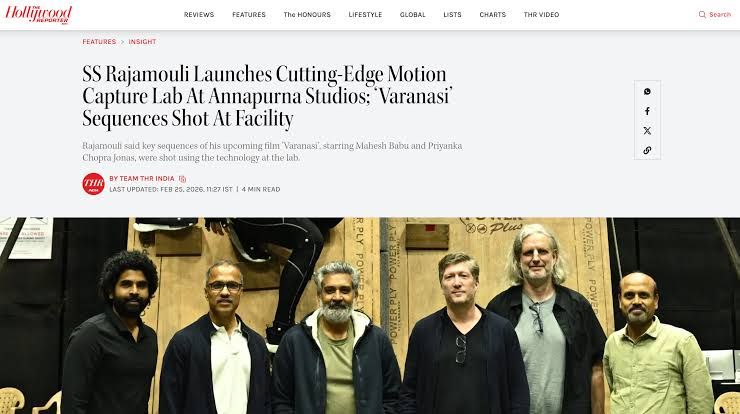Go to The Honours section
Screen dimensions: 740x414
tap(307, 15)
